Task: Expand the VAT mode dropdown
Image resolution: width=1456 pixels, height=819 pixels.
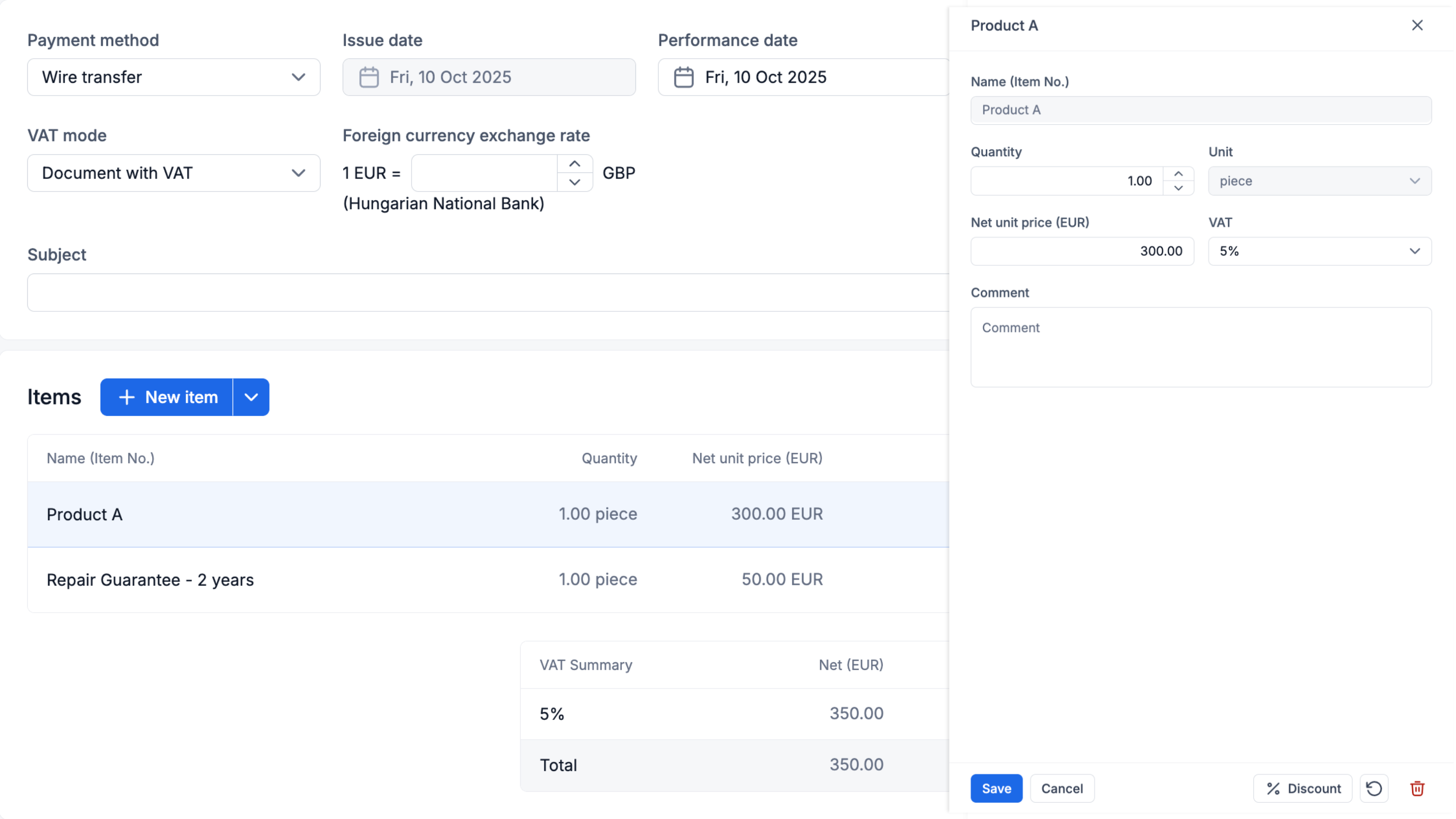Action: point(173,173)
